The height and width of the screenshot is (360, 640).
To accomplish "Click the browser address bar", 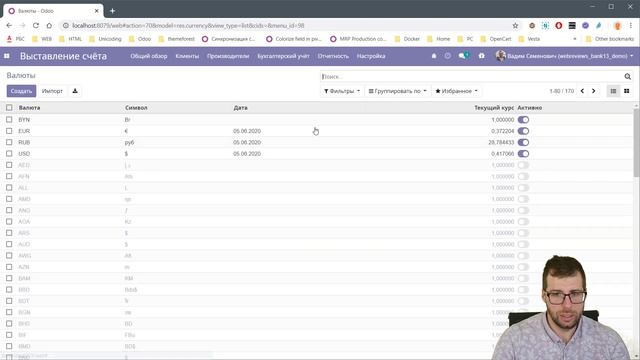I will click(x=286, y=25).
